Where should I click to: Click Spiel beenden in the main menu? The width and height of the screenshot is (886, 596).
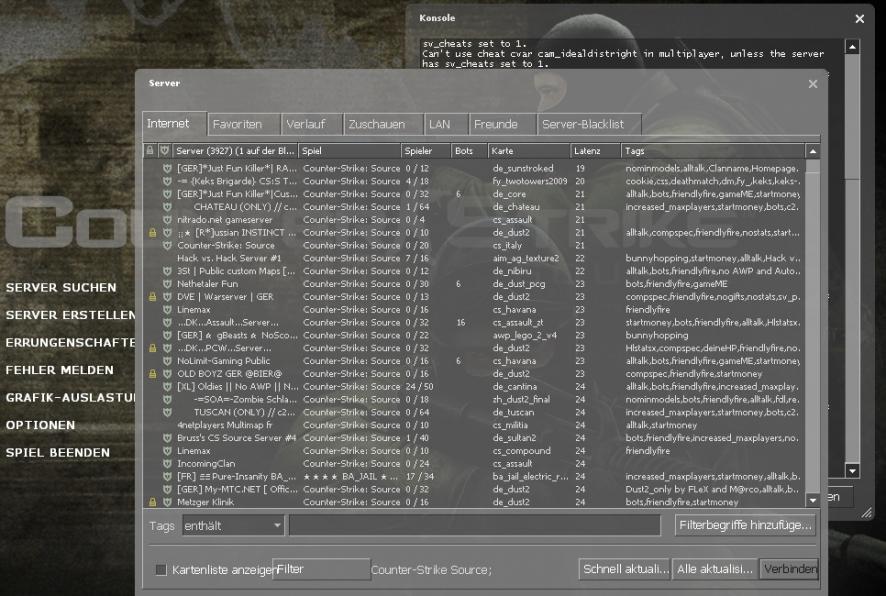58,453
